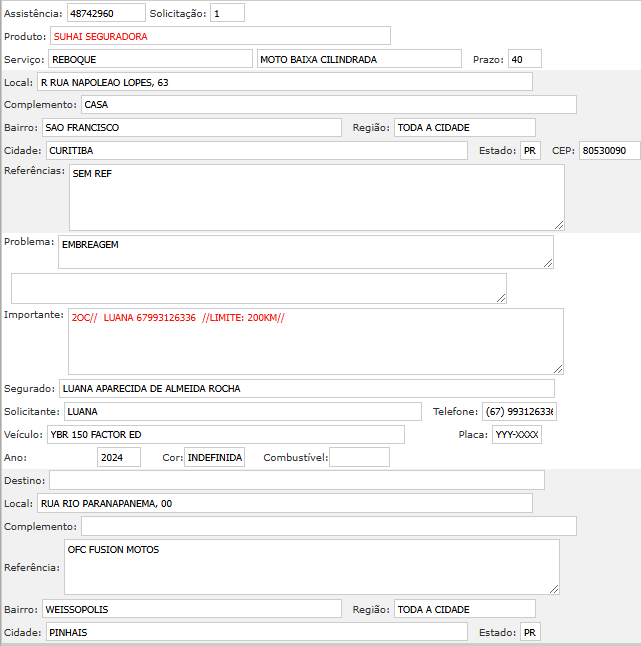Focus the Solicitação field
This screenshot has width=641, height=646.
(x=227, y=14)
